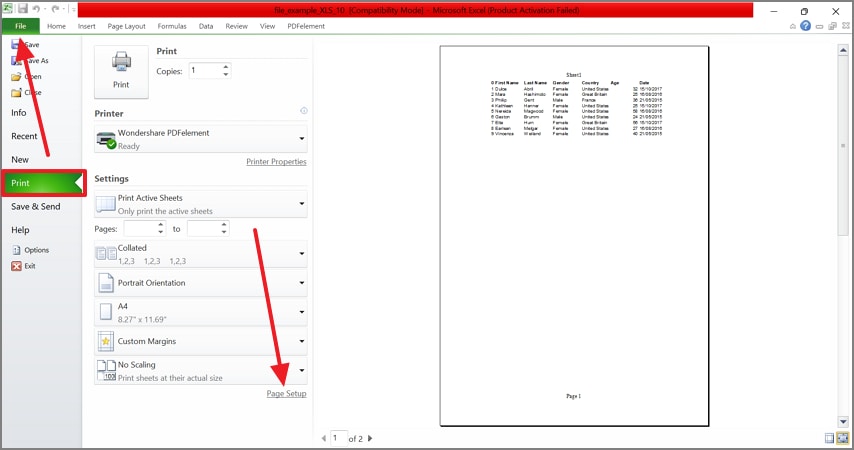Screen dimensions: 854x450
Task: Restore the workbook window icon
Action: point(832,26)
